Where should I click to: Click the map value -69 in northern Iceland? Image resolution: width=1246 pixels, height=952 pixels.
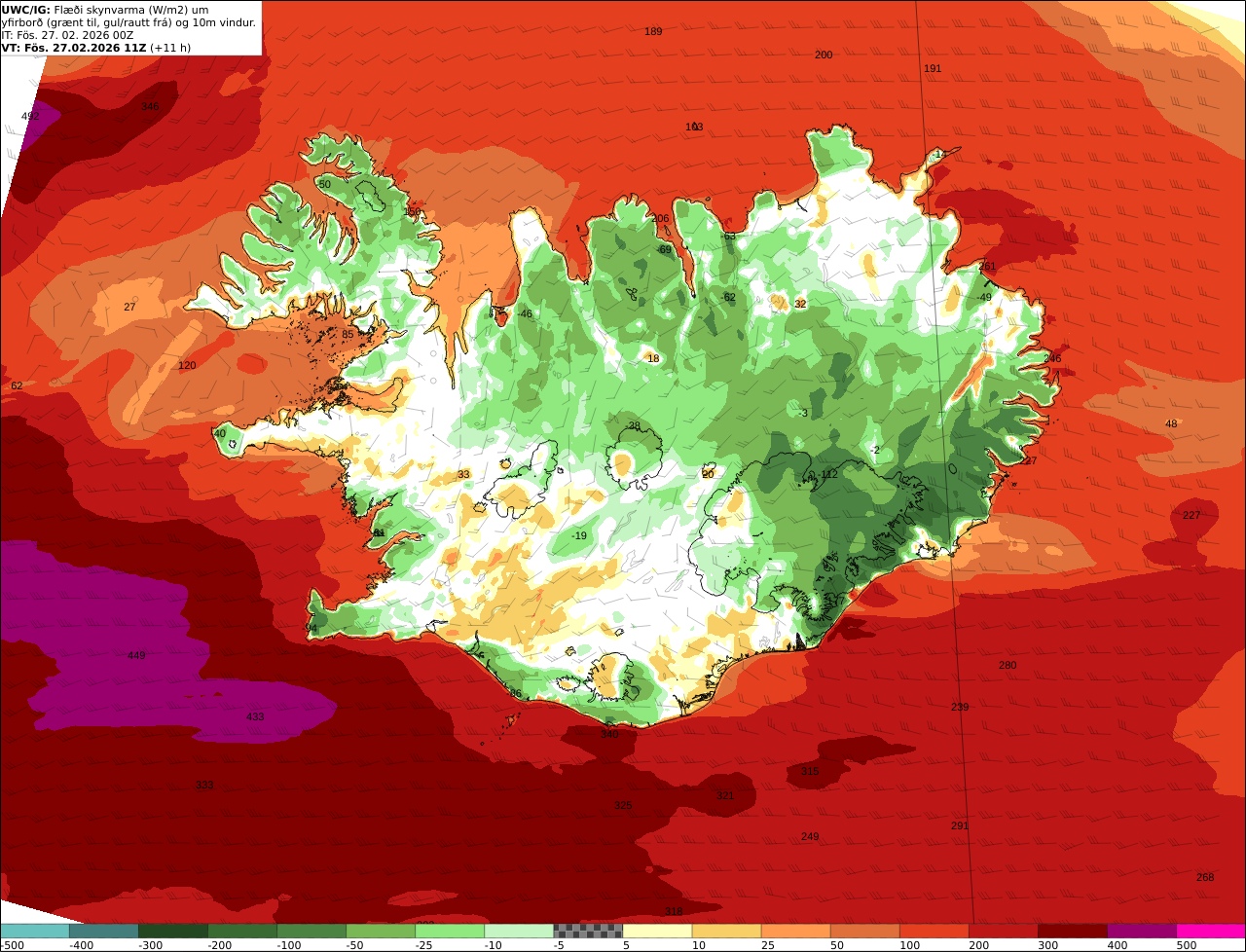pyautogui.click(x=664, y=249)
